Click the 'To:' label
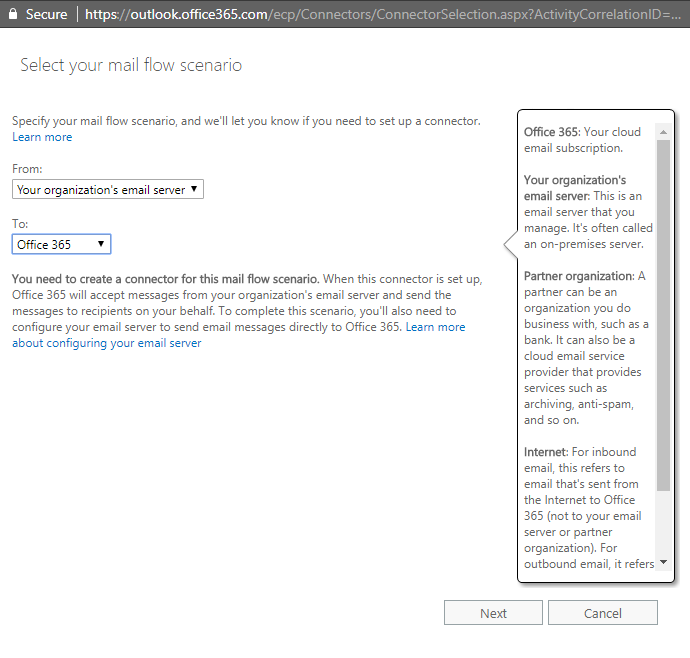Viewport: 690px width, 658px height. pyautogui.click(x=20, y=224)
